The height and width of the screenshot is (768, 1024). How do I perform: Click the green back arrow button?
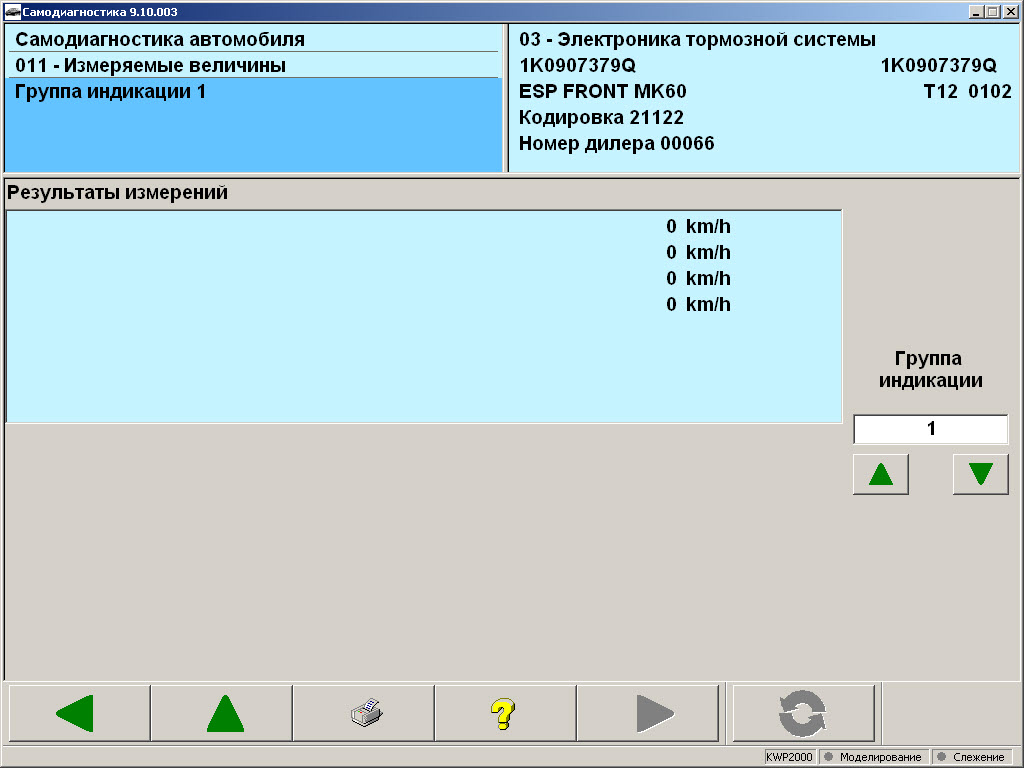(78, 713)
